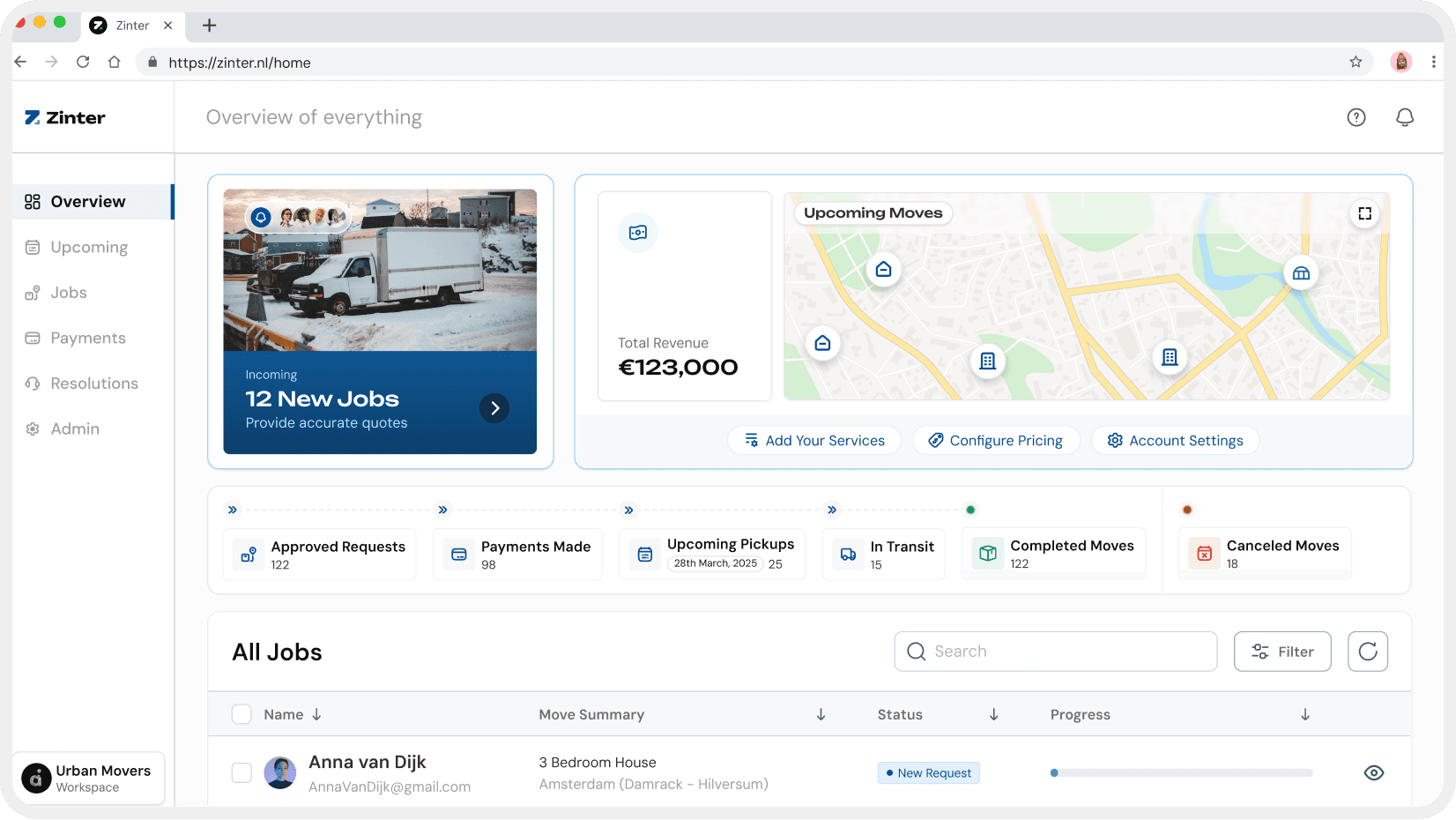Click the Configure Pricing button
This screenshot has width=1456, height=820.
point(996,440)
